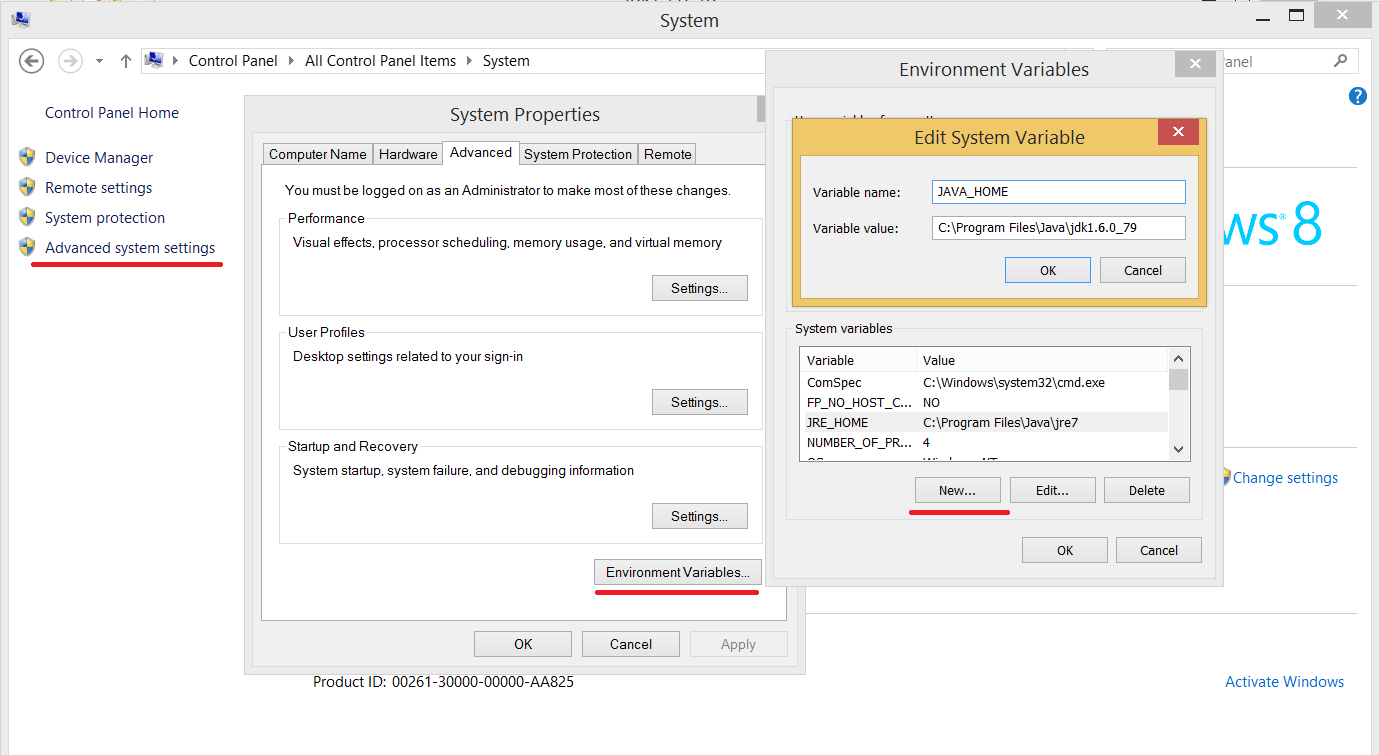Screen dimensions: 1380x755
Task: Switch to the System Protection tab
Action: pyautogui.click(x=578, y=154)
